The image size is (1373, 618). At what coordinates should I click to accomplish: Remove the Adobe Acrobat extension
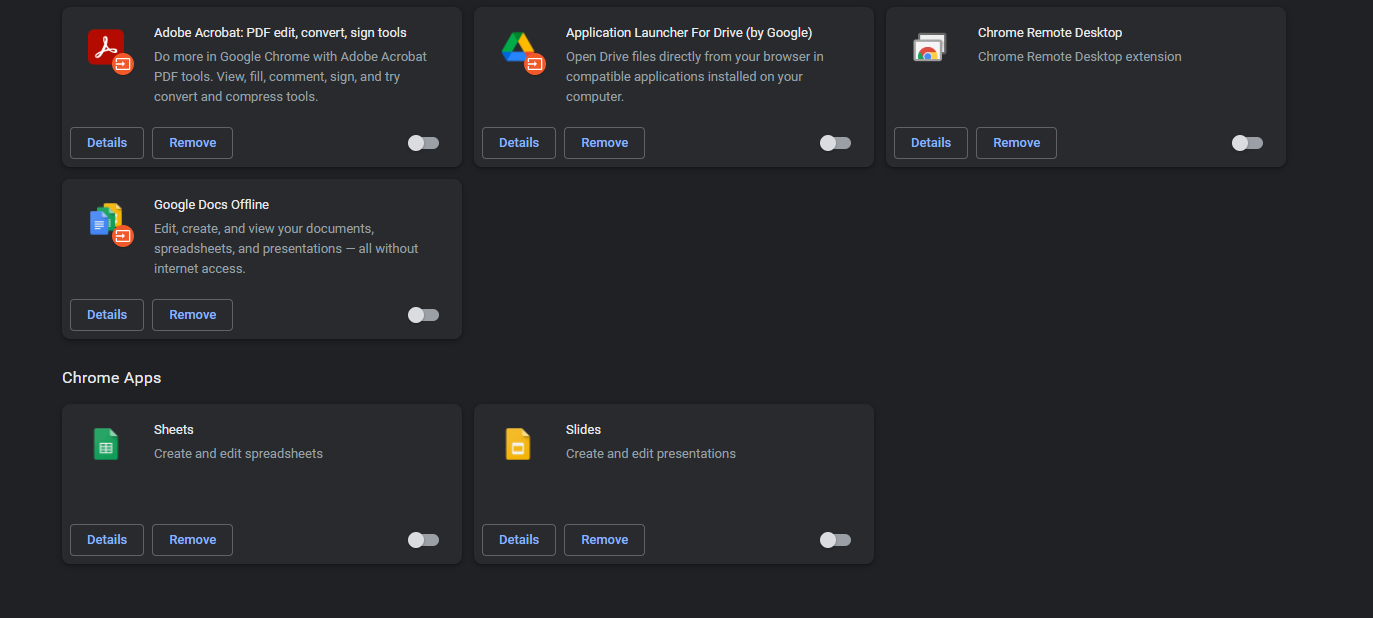[x=192, y=143]
